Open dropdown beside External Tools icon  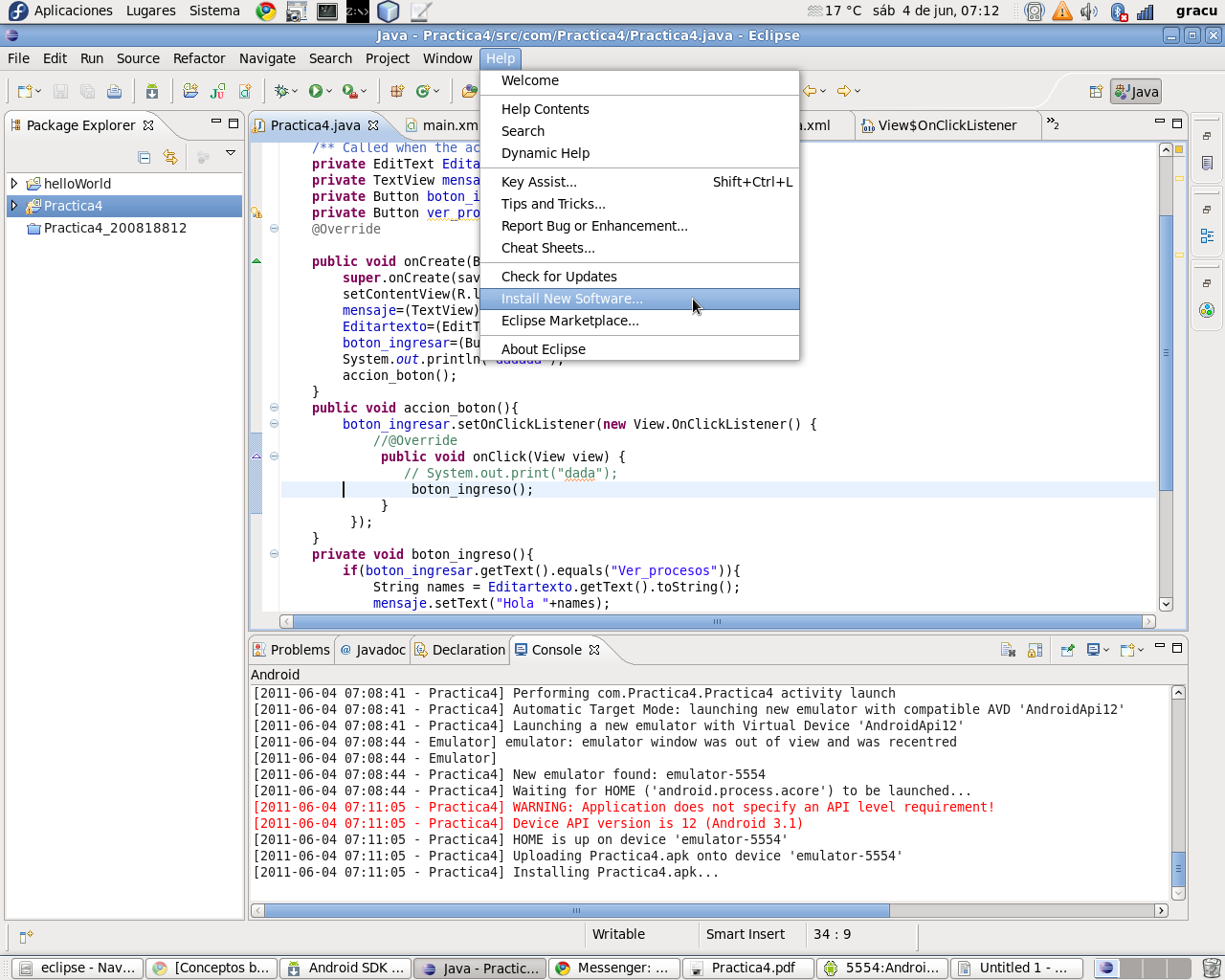pos(364,91)
